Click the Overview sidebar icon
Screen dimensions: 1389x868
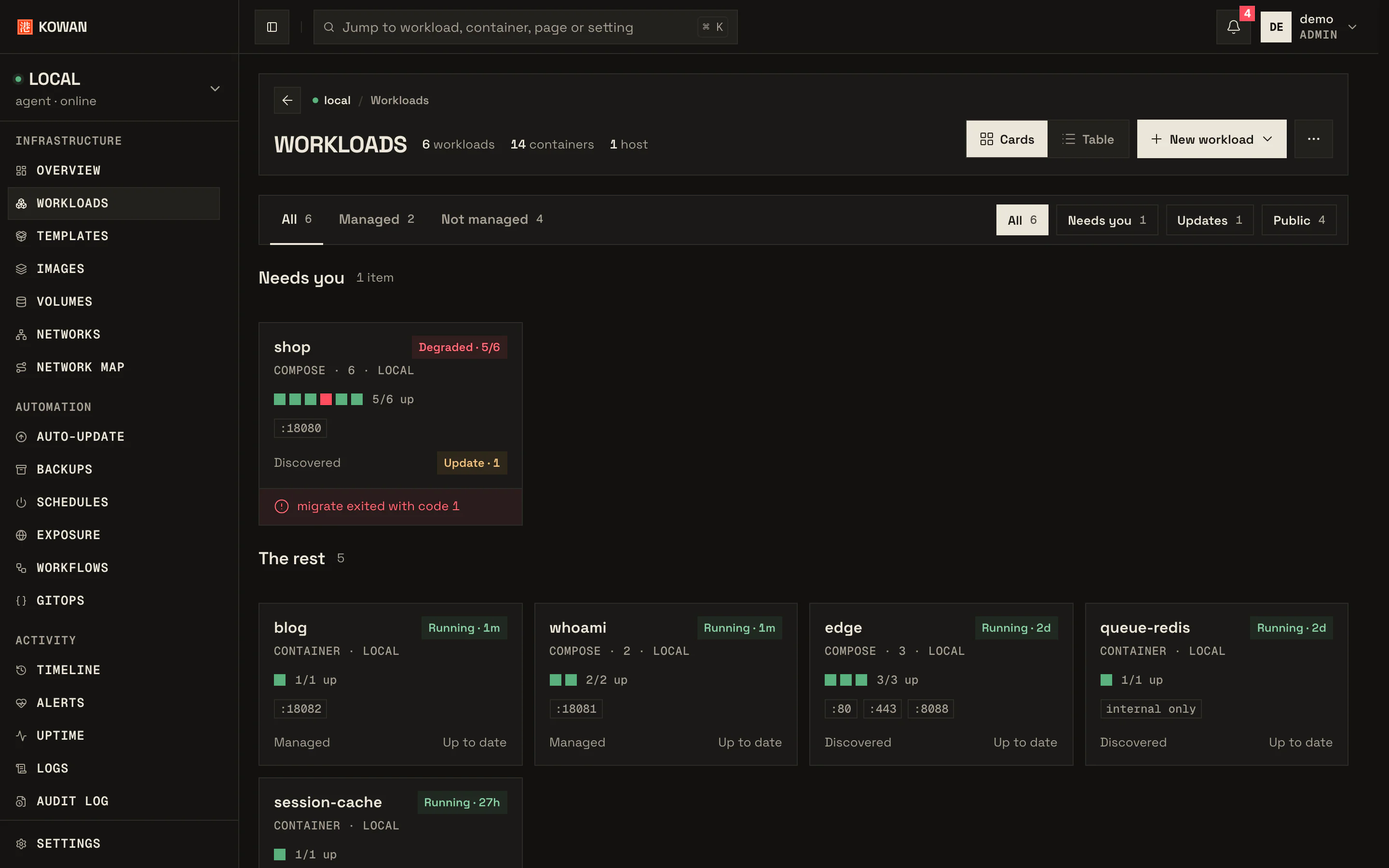coord(21,171)
